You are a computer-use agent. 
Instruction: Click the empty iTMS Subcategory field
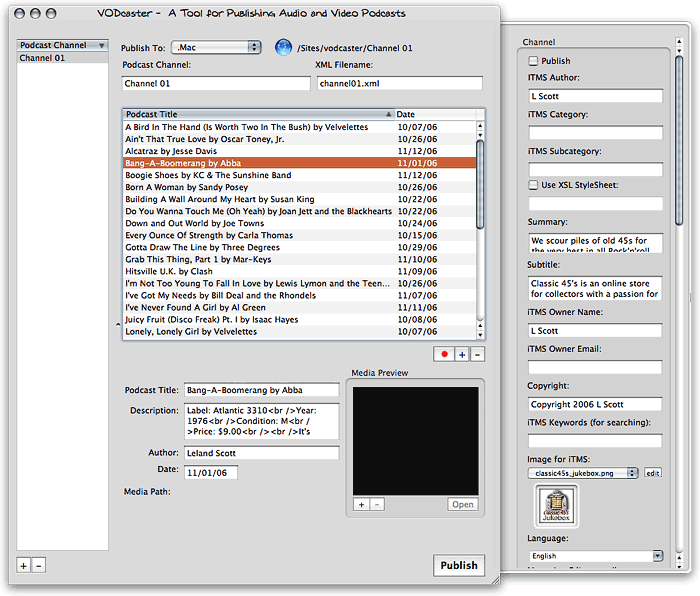pyautogui.click(x=596, y=170)
